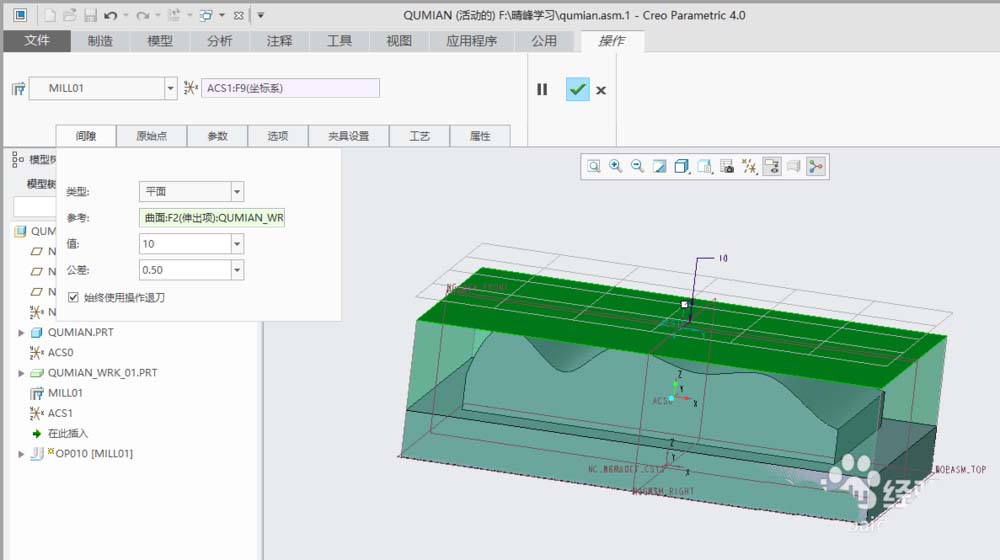Image resolution: width=1000 pixels, height=560 pixels.
Task: Pause the operation dashboard
Action: (542, 89)
